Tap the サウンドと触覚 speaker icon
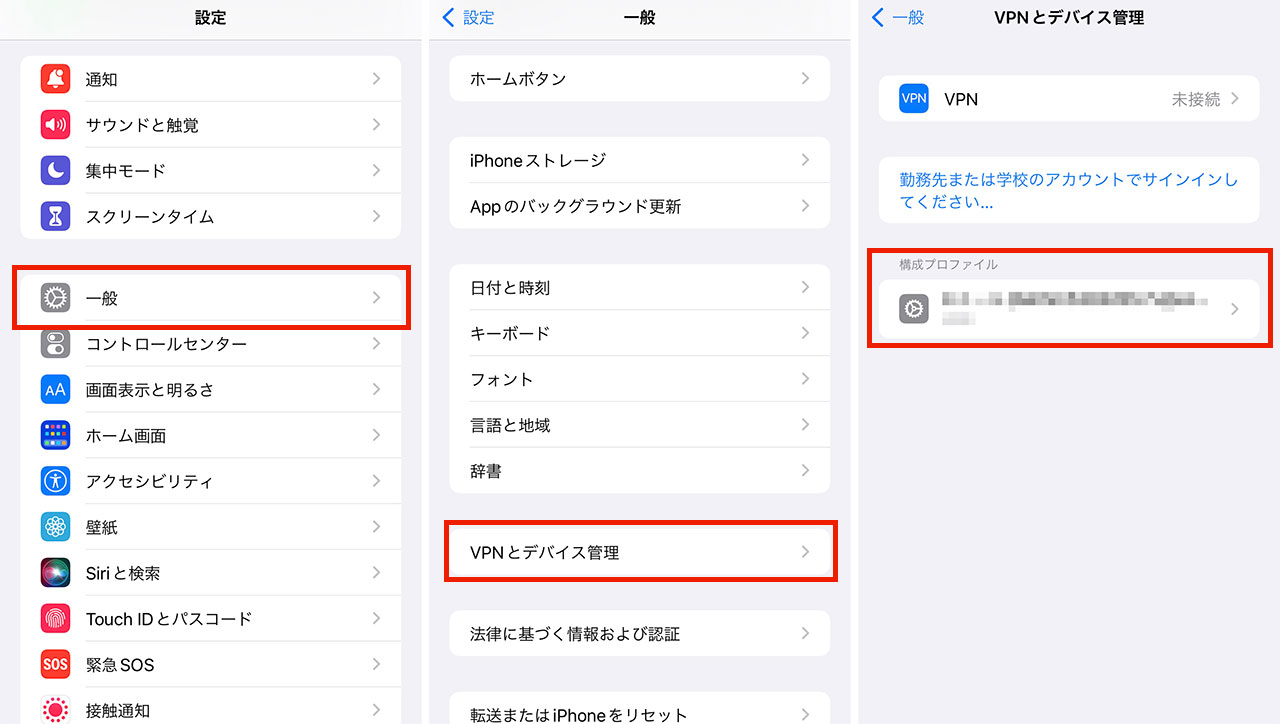Viewport: 1280px width, 724px height. [55, 125]
